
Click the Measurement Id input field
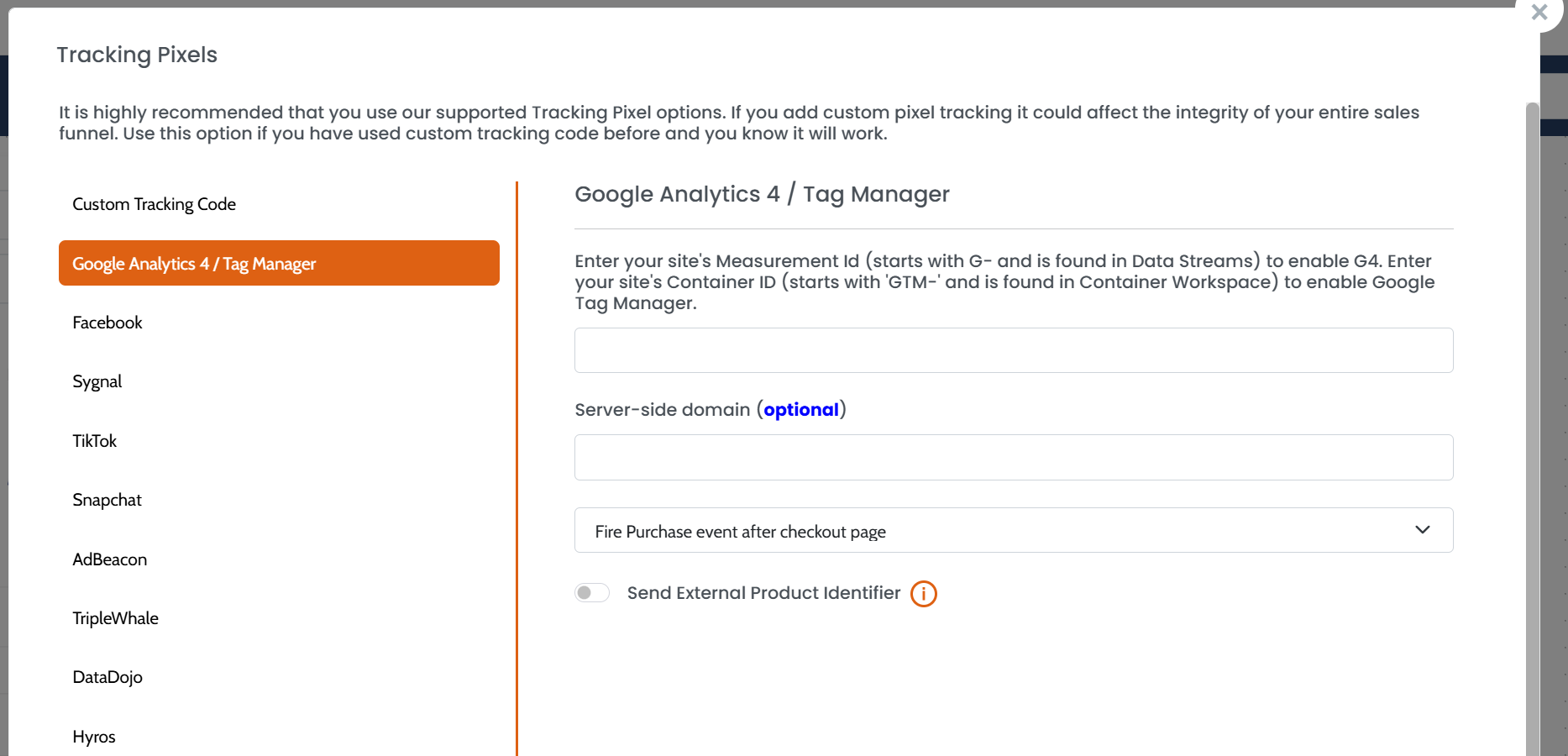tap(1013, 350)
